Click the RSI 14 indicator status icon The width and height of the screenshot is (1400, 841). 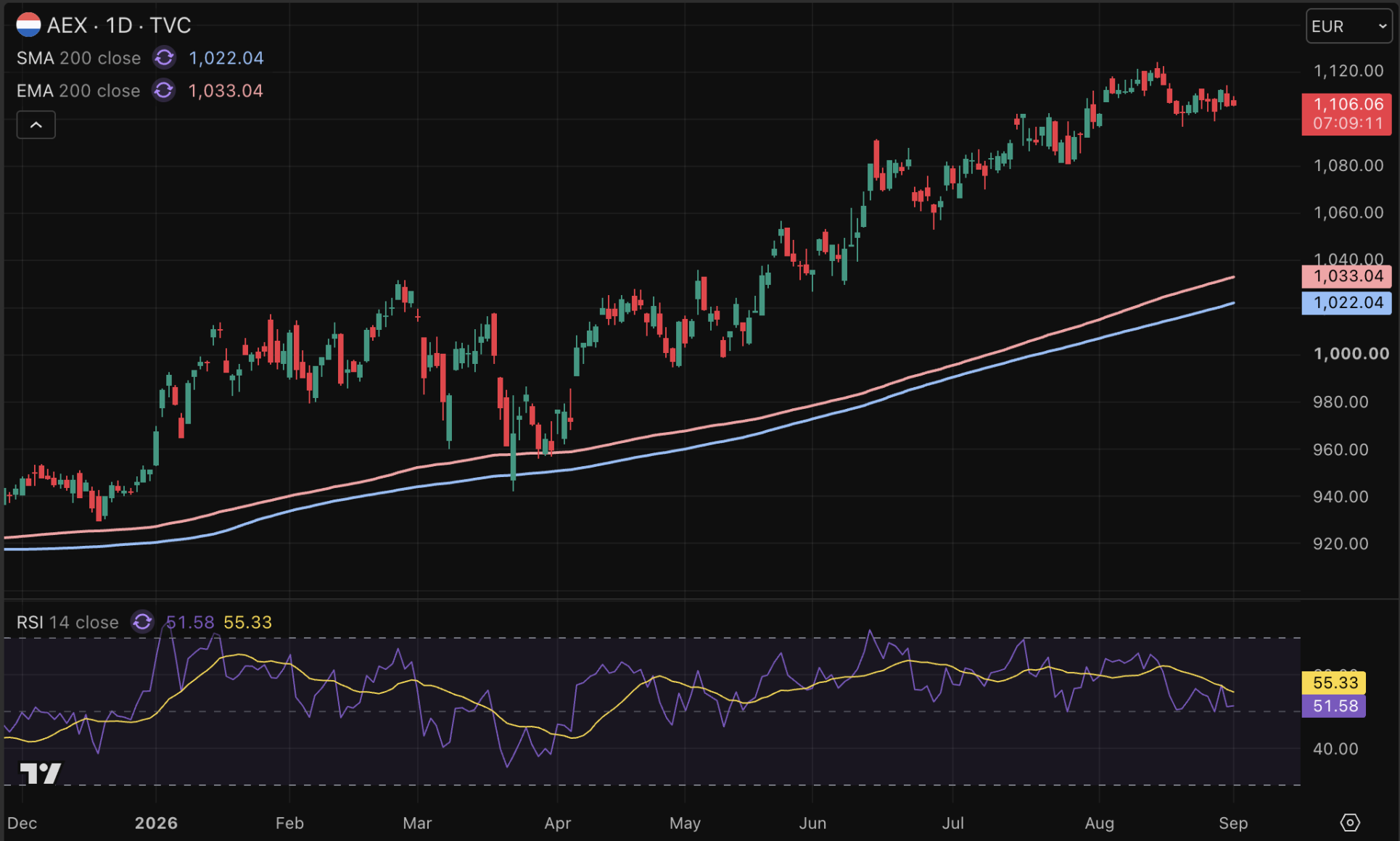point(143,622)
